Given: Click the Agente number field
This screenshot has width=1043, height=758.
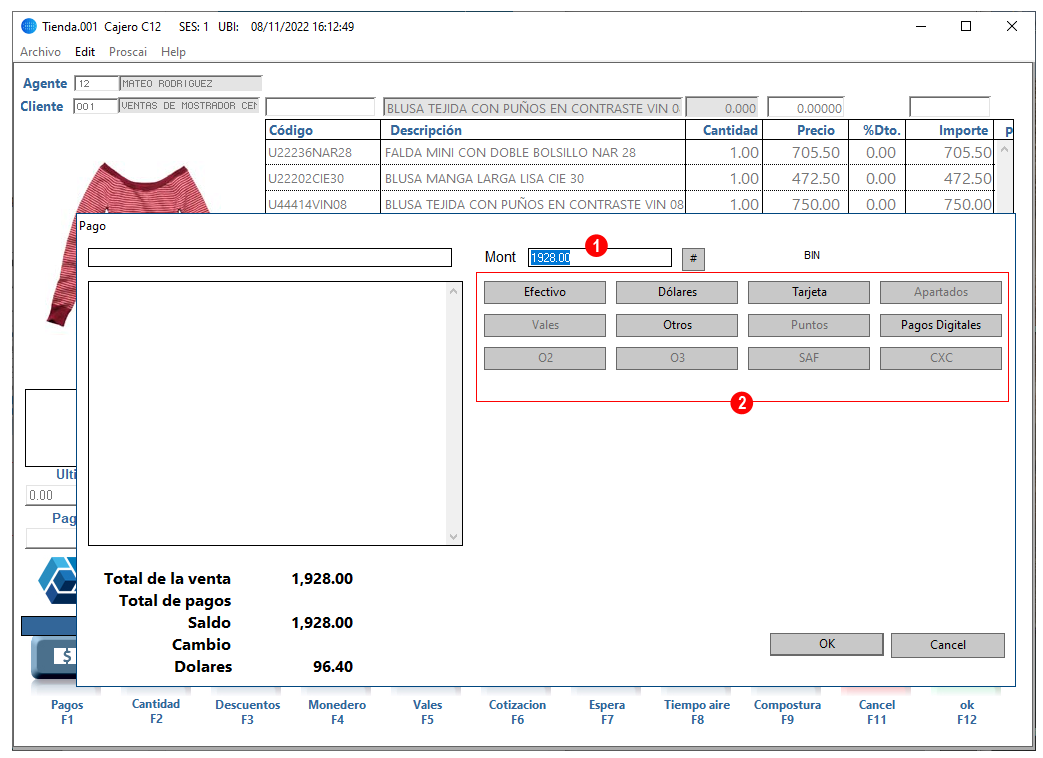Looking at the screenshot, I should 96,84.
